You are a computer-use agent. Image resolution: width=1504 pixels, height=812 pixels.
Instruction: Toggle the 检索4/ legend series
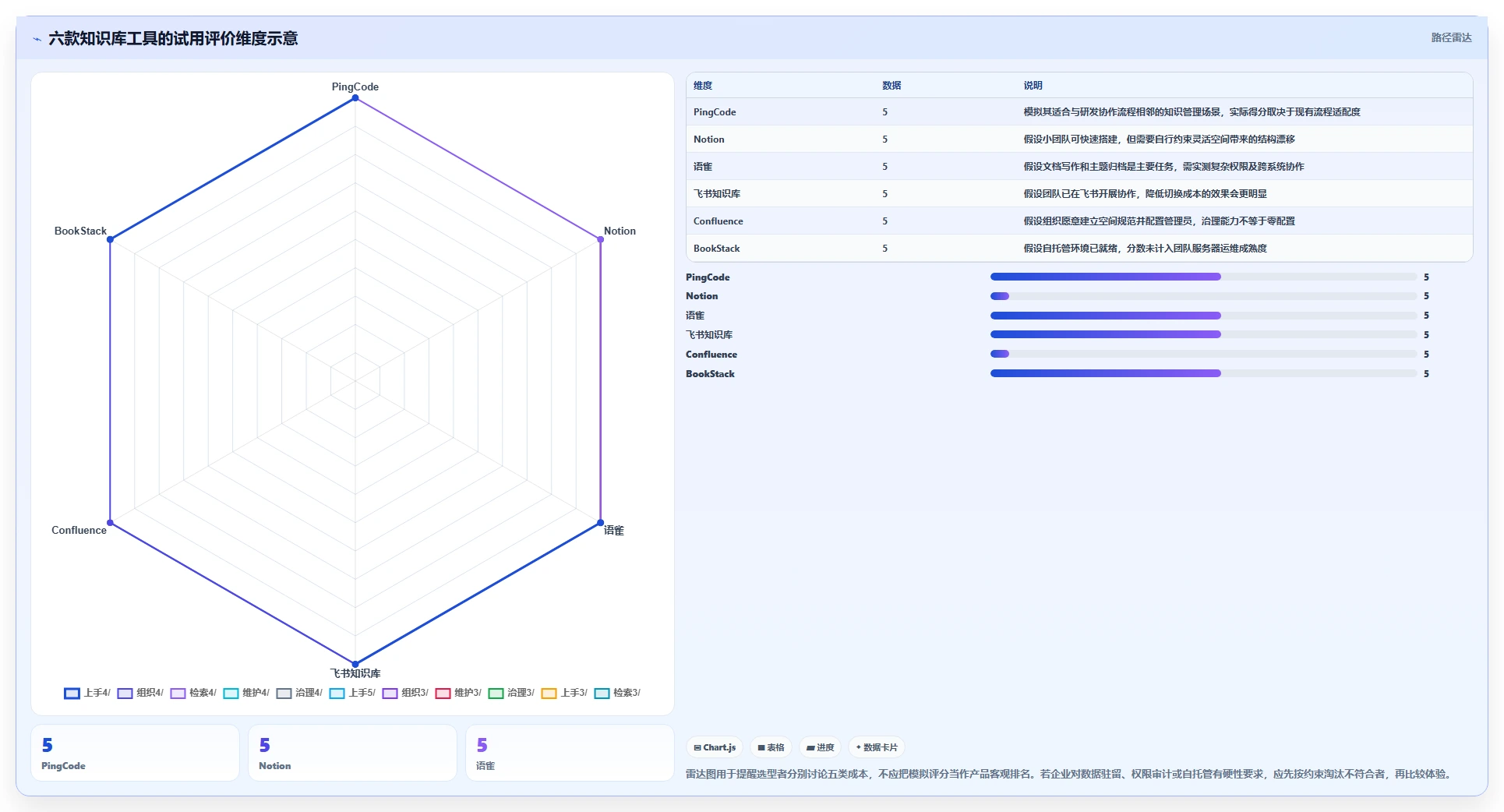tap(193, 693)
